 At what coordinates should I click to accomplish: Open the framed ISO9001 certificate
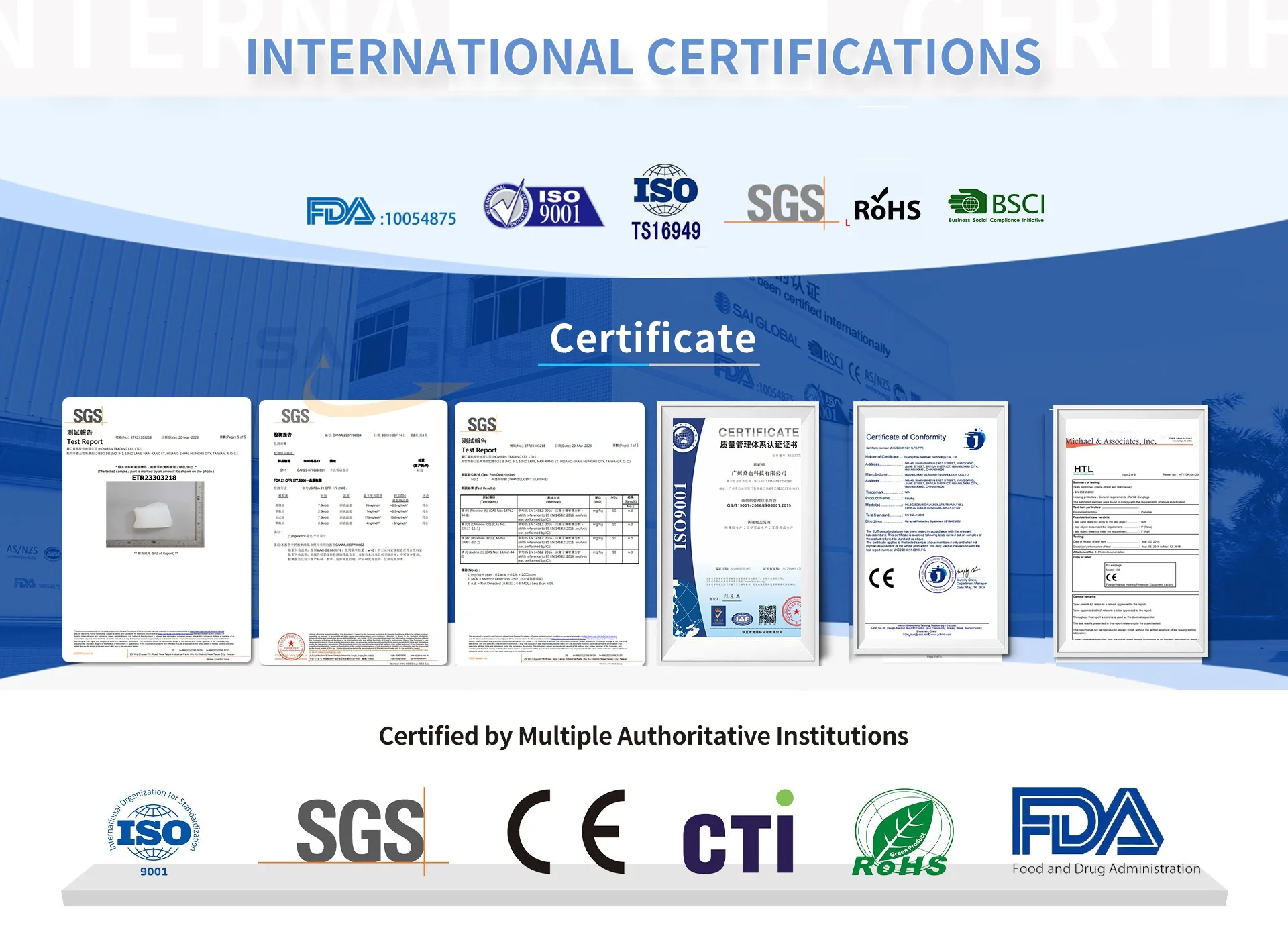point(738,533)
